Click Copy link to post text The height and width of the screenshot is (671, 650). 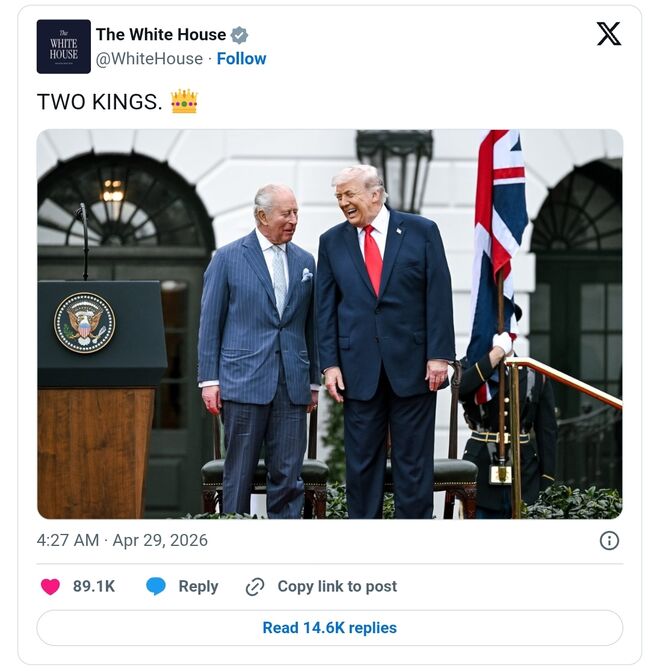337,586
